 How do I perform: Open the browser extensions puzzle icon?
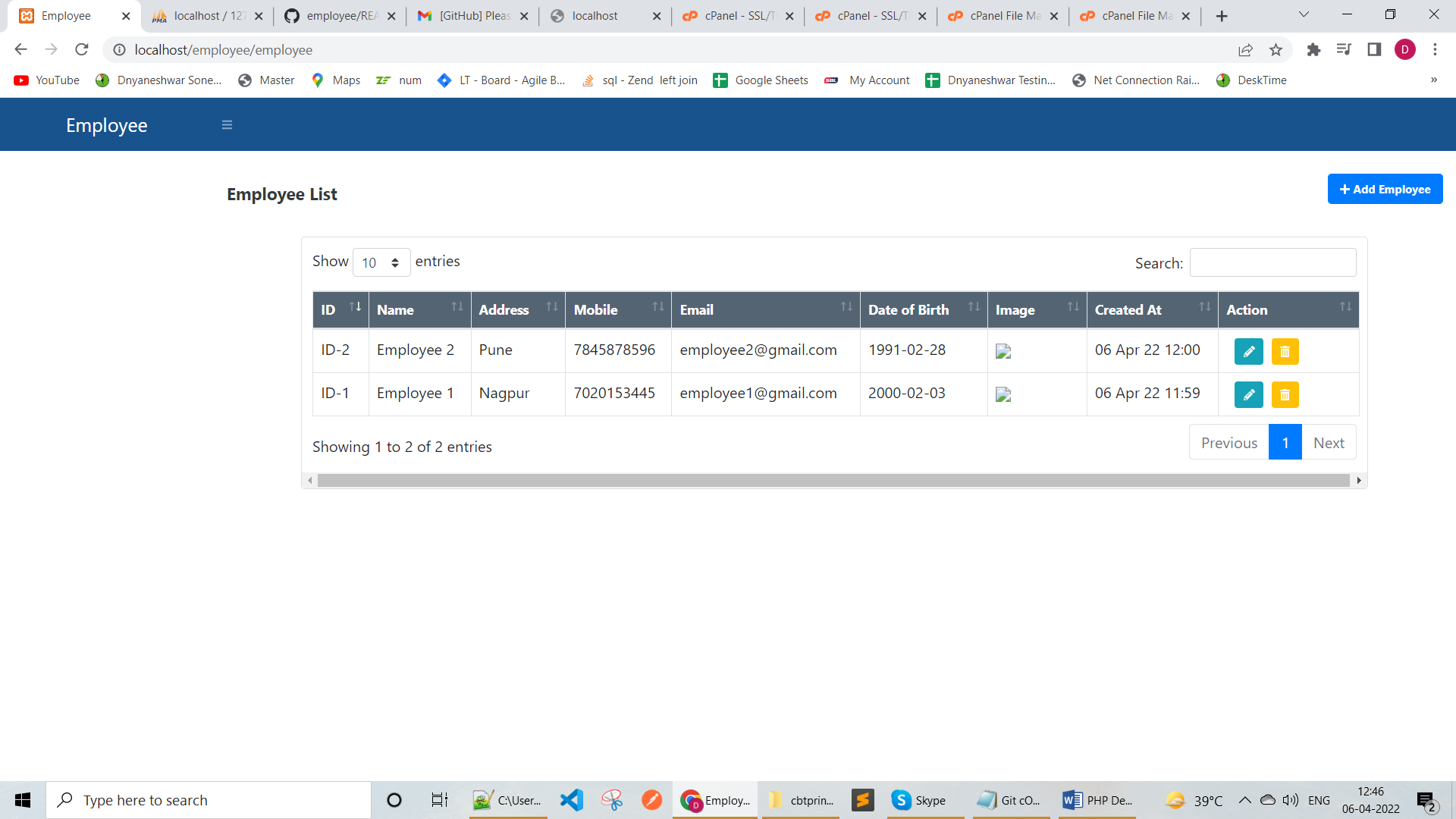(x=1313, y=50)
